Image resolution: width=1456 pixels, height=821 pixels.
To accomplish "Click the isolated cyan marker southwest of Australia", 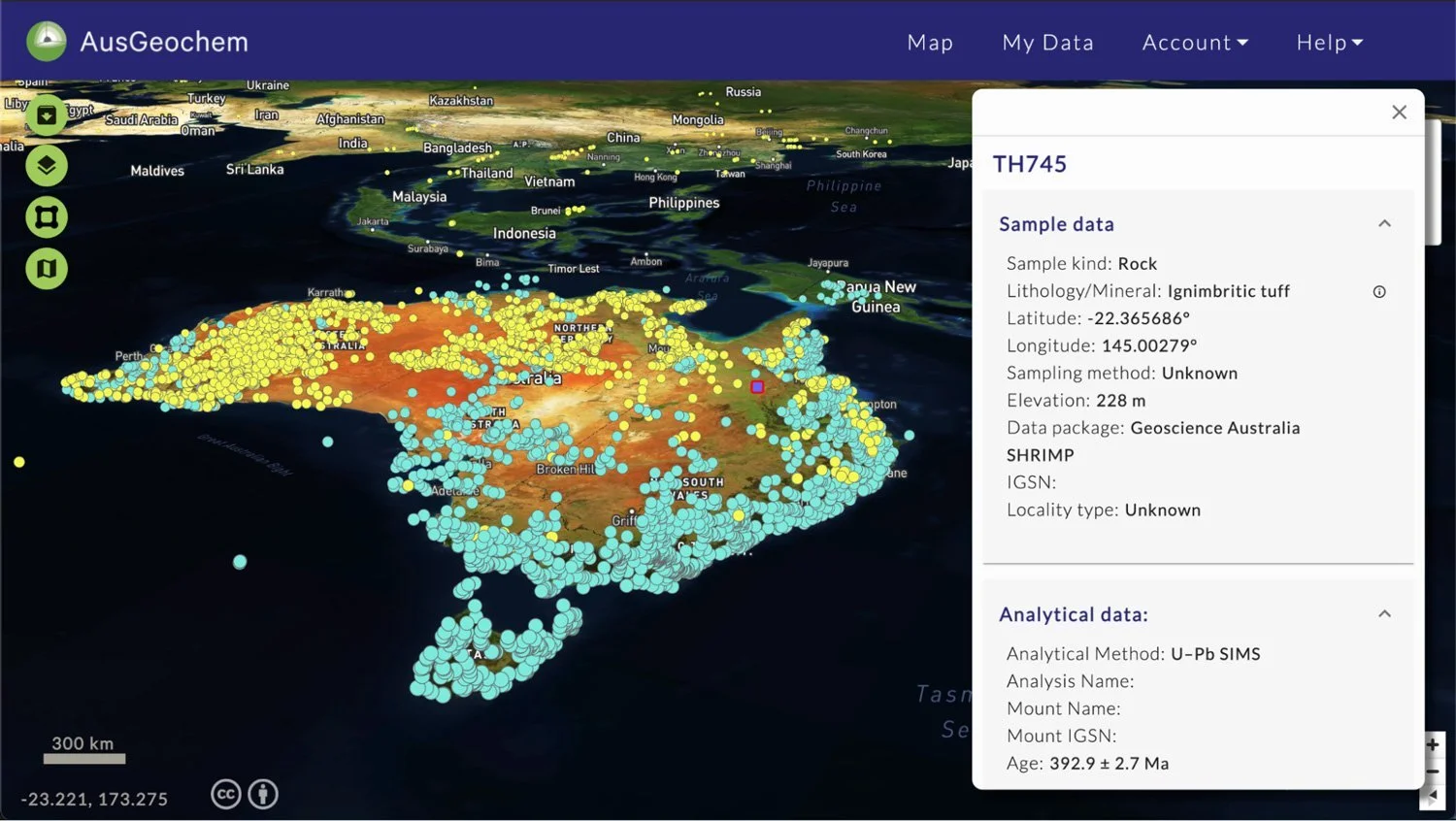I will tap(240, 562).
